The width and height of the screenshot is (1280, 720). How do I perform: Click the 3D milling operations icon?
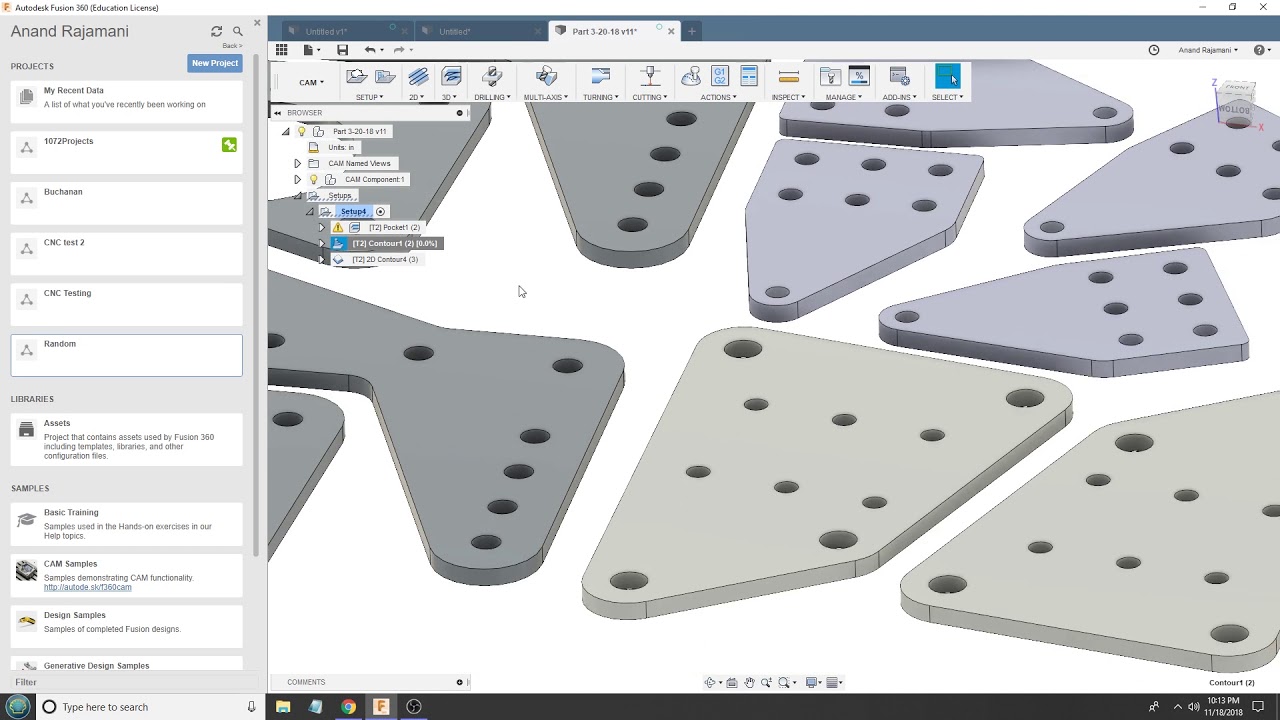[x=451, y=77]
